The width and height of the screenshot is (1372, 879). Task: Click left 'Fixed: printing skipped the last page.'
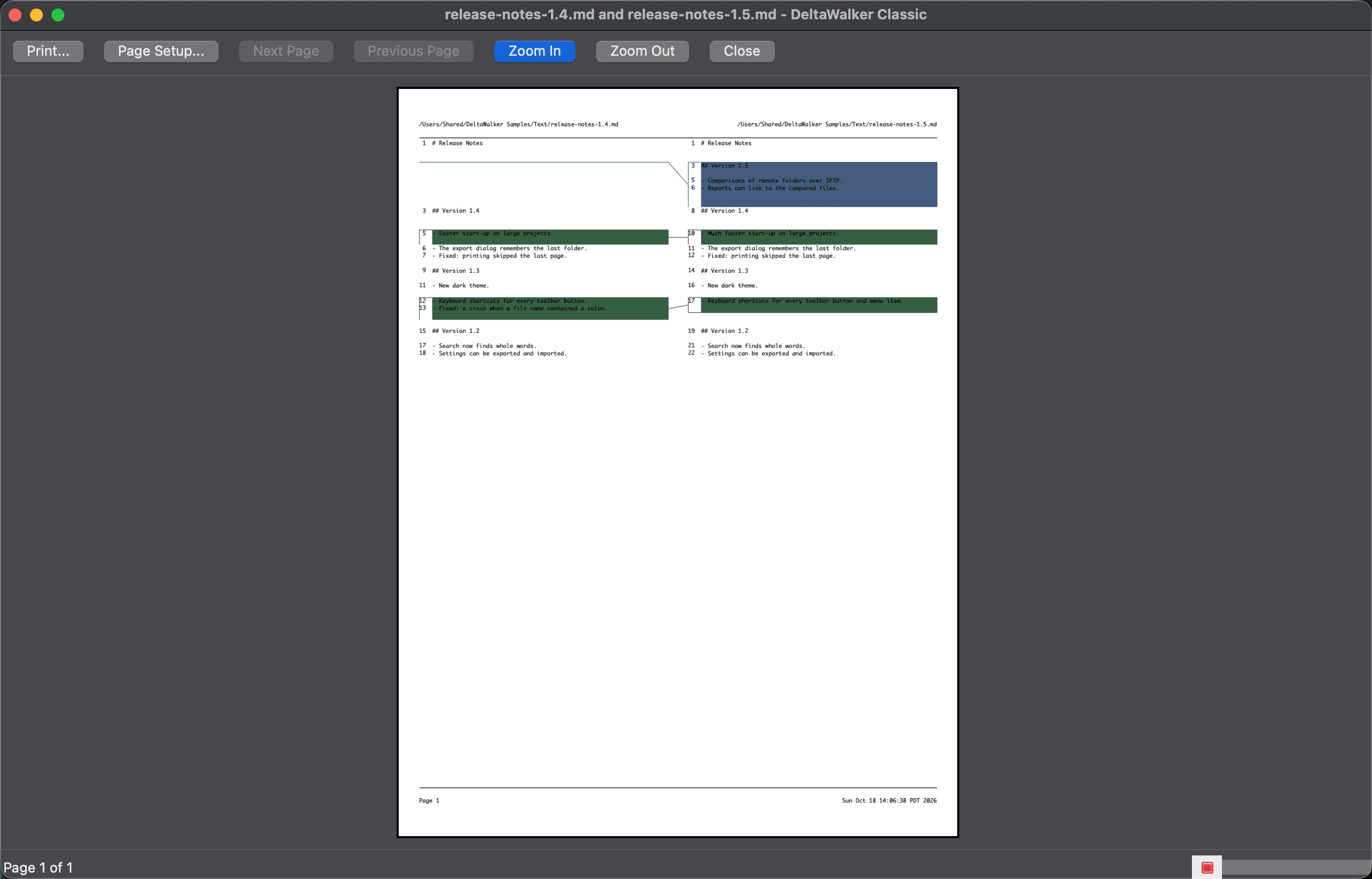[499, 256]
